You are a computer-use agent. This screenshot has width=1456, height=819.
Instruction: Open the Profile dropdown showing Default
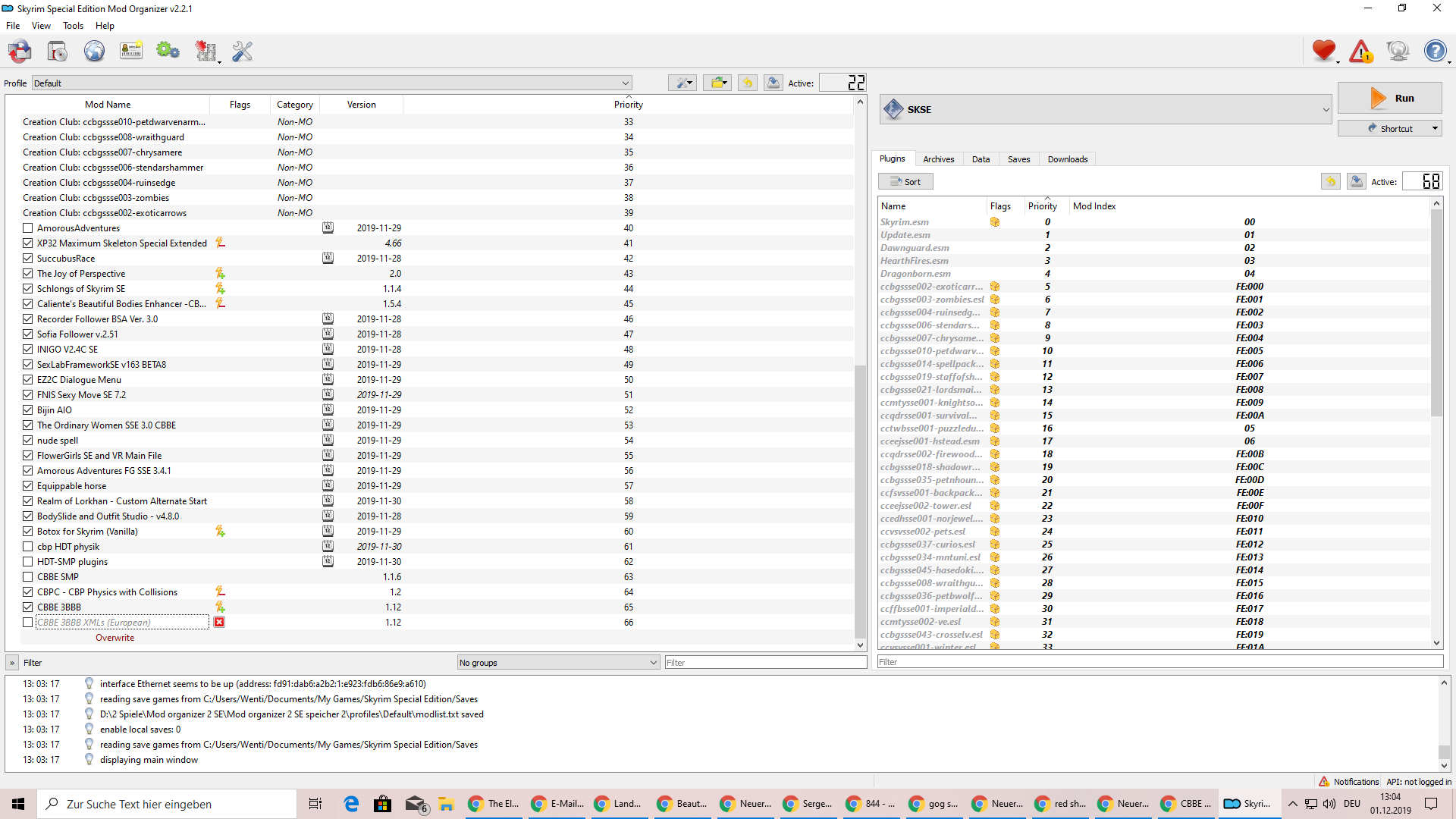[x=331, y=83]
